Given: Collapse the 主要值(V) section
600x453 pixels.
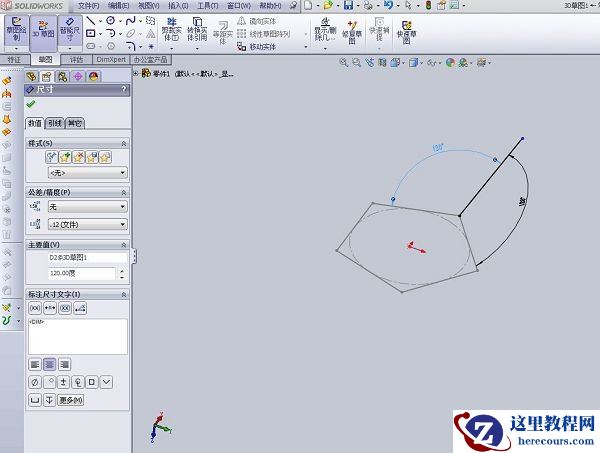Looking at the screenshot, I should pyautogui.click(x=124, y=244).
